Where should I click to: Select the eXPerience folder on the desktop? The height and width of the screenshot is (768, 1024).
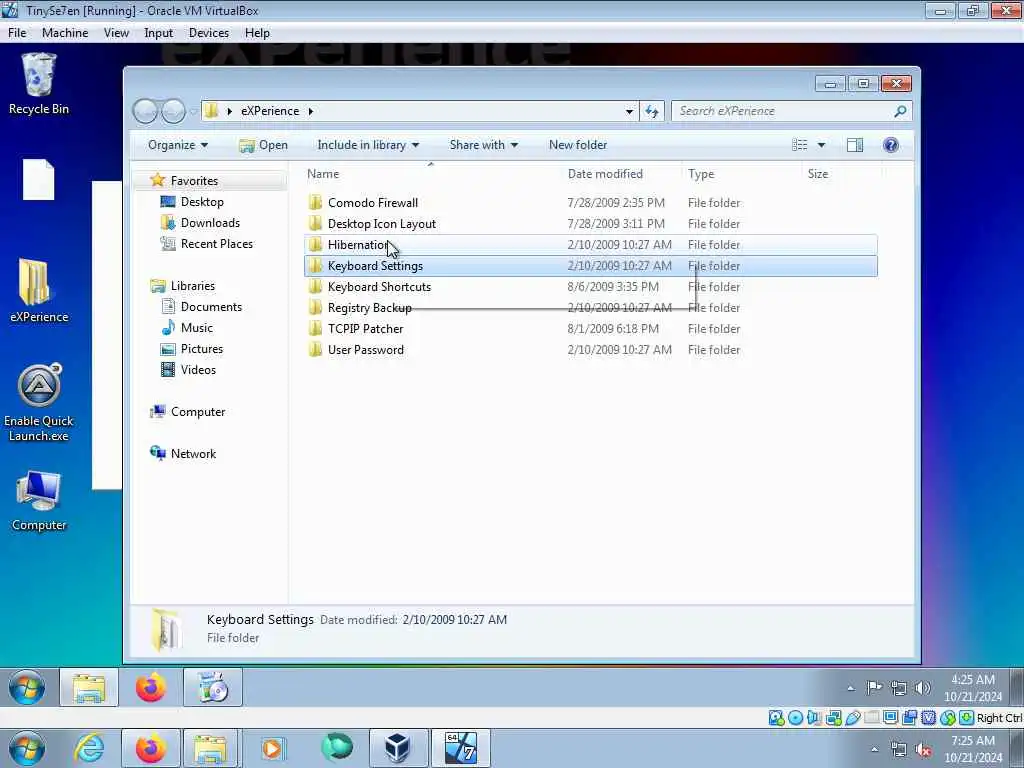[39, 291]
